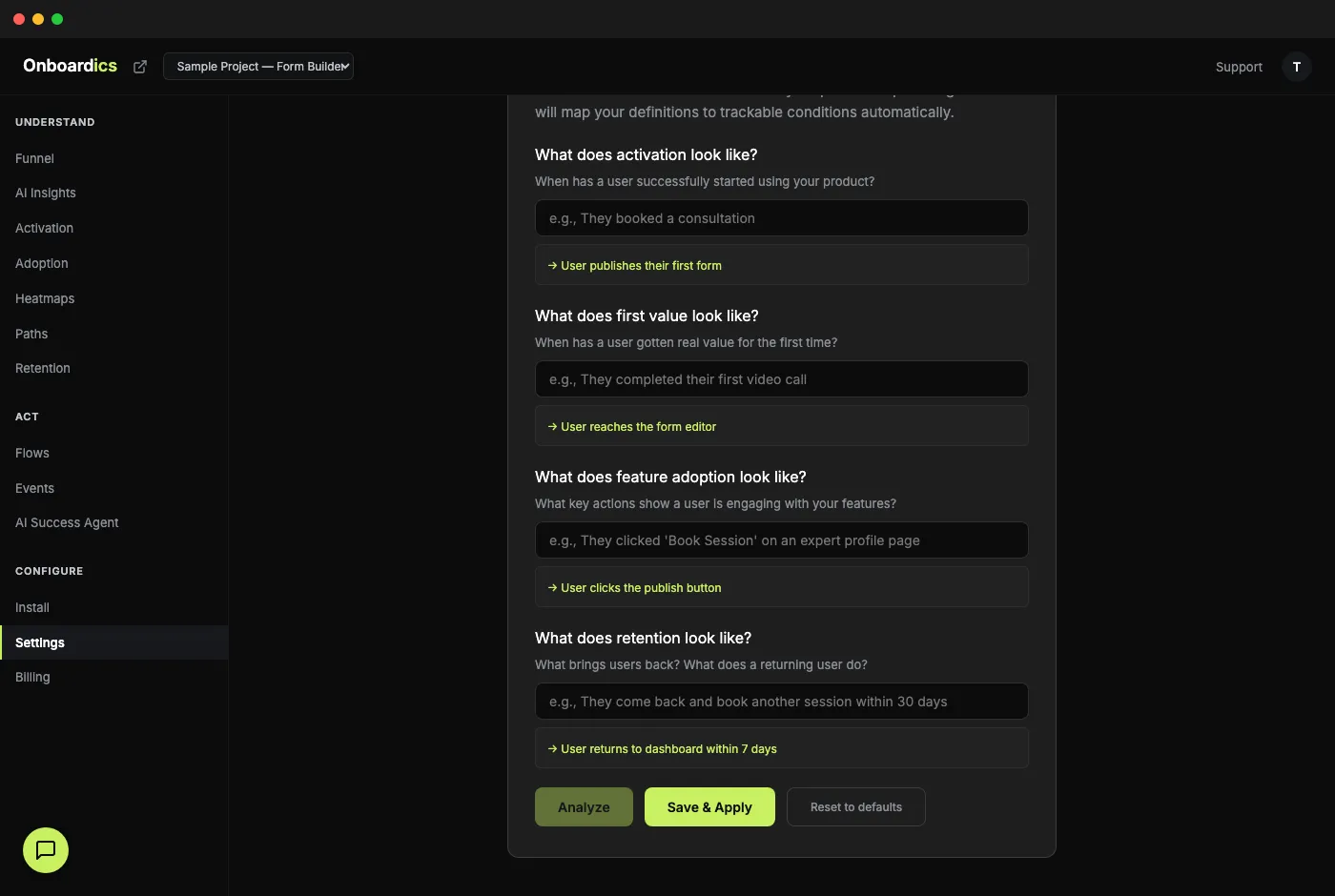Viewport: 1335px width, 896px height.
Task: Focus the feature adoption text field
Action: click(781, 540)
